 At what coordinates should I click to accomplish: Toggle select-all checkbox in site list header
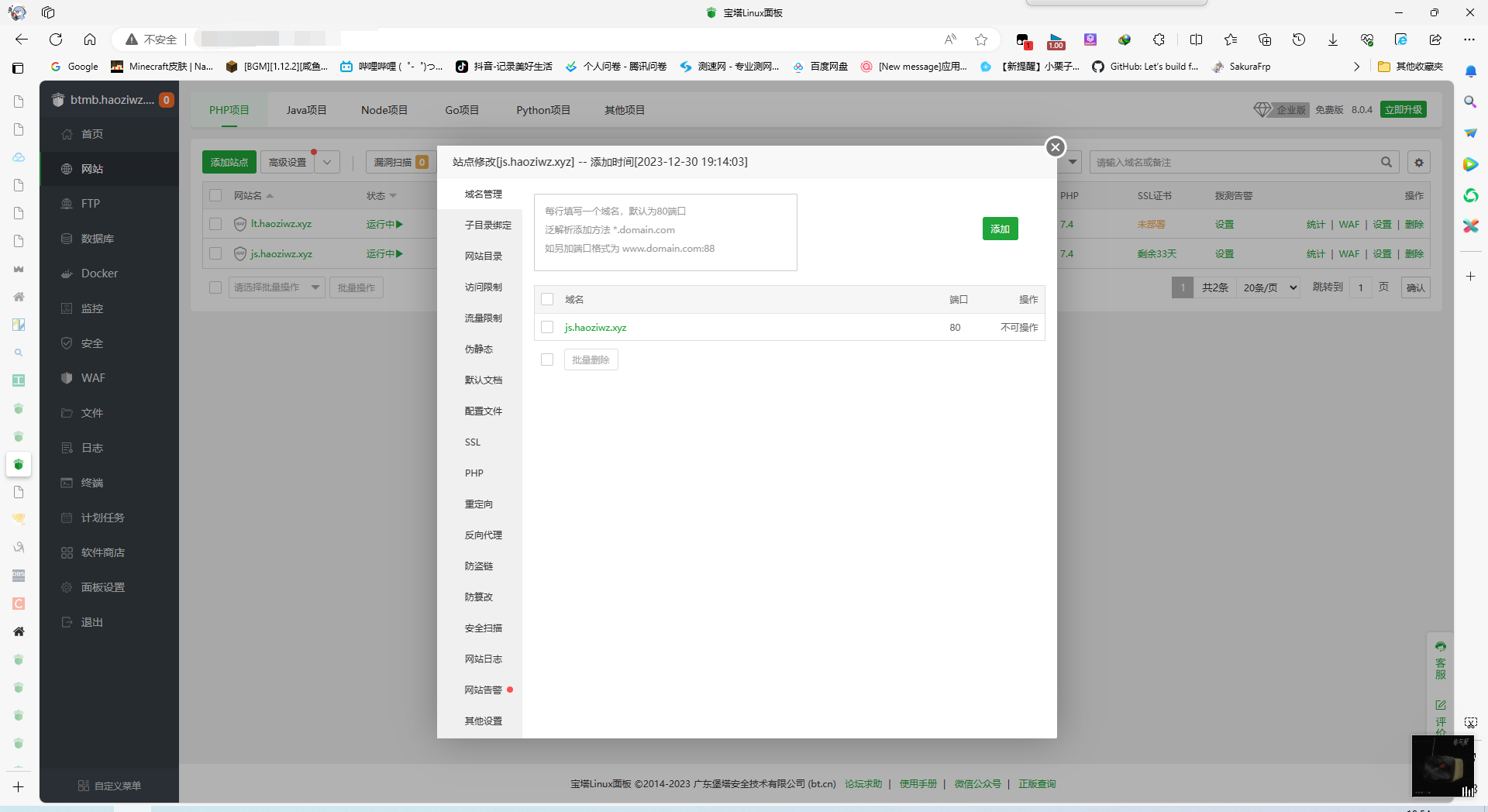[x=215, y=195]
